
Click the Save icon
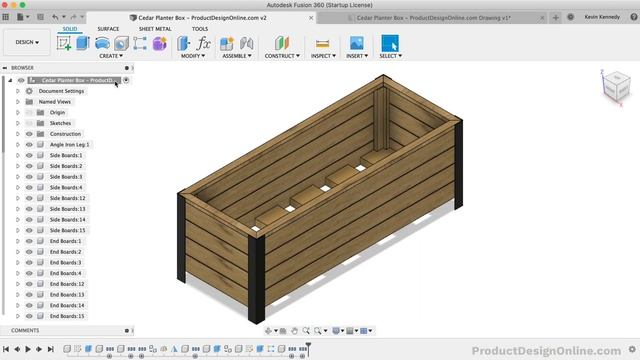tap(40, 17)
